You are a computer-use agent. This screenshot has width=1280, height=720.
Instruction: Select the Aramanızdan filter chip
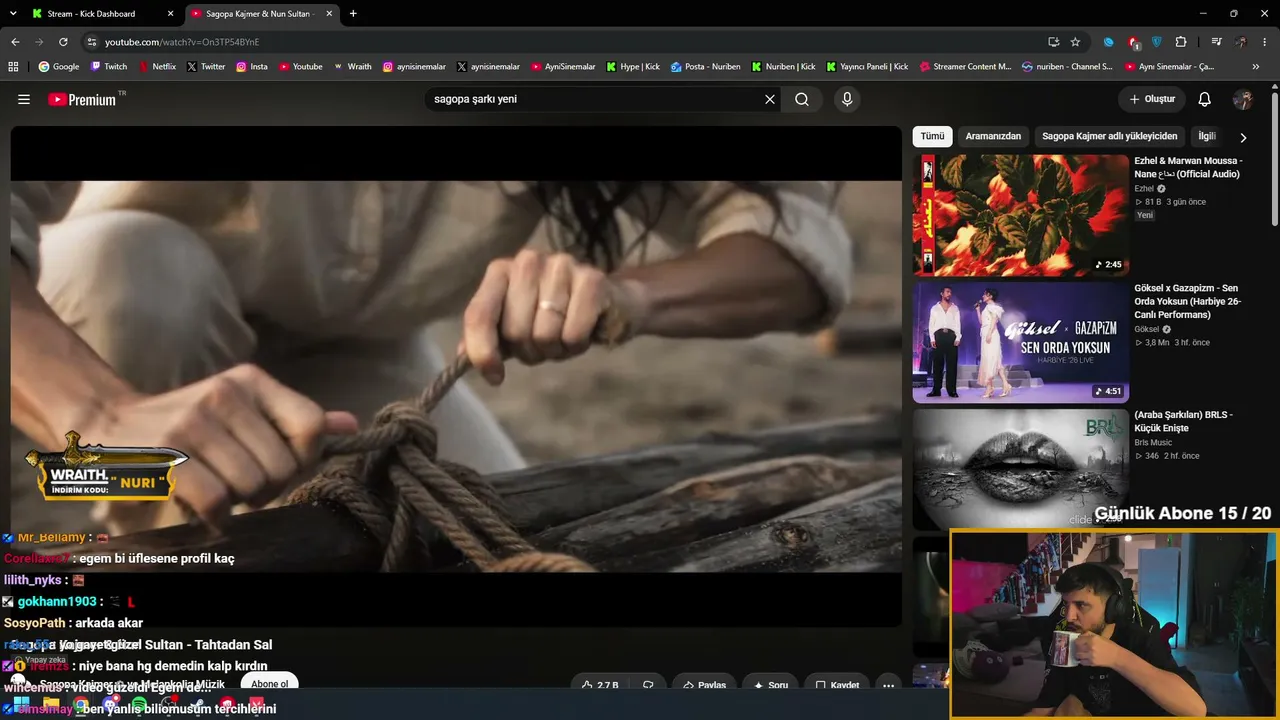tap(993, 136)
